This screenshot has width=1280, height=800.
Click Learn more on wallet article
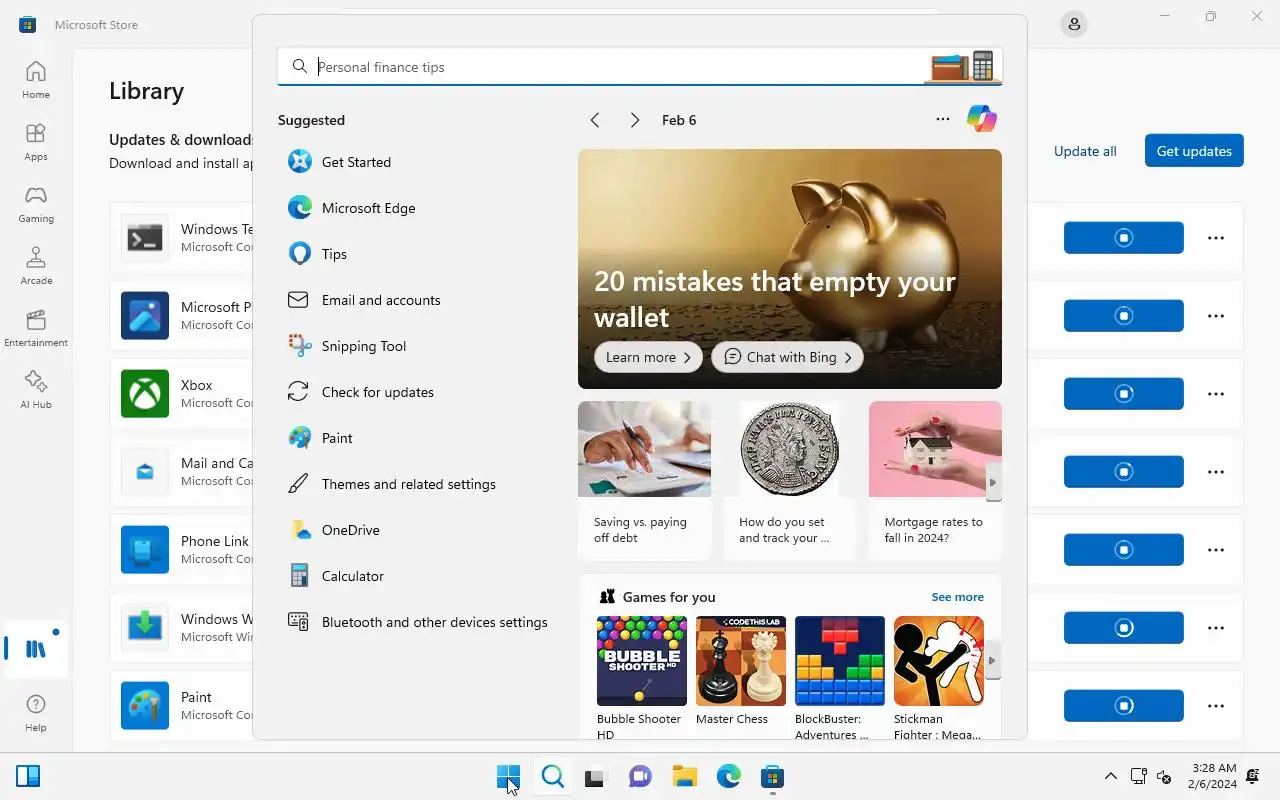click(648, 357)
